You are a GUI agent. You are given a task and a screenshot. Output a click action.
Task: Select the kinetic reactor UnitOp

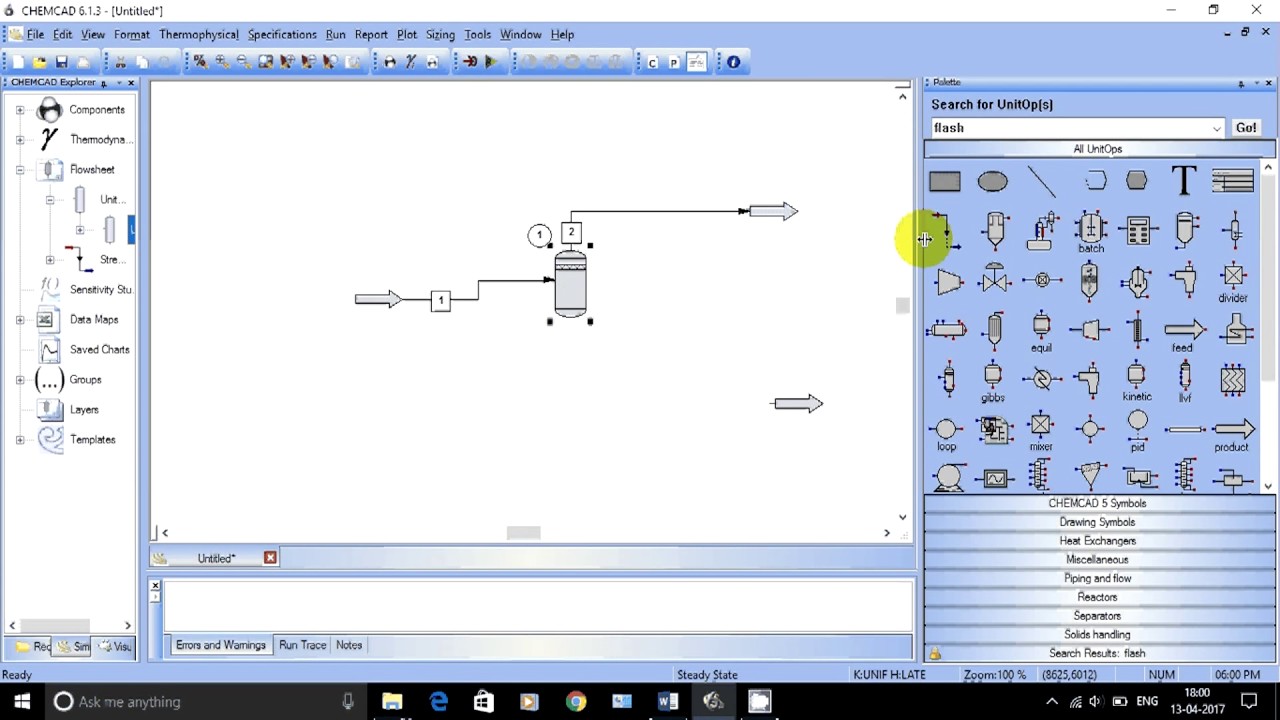pyautogui.click(x=1137, y=383)
